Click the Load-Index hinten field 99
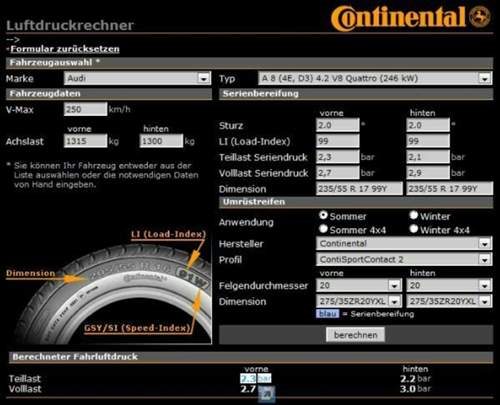 point(428,141)
